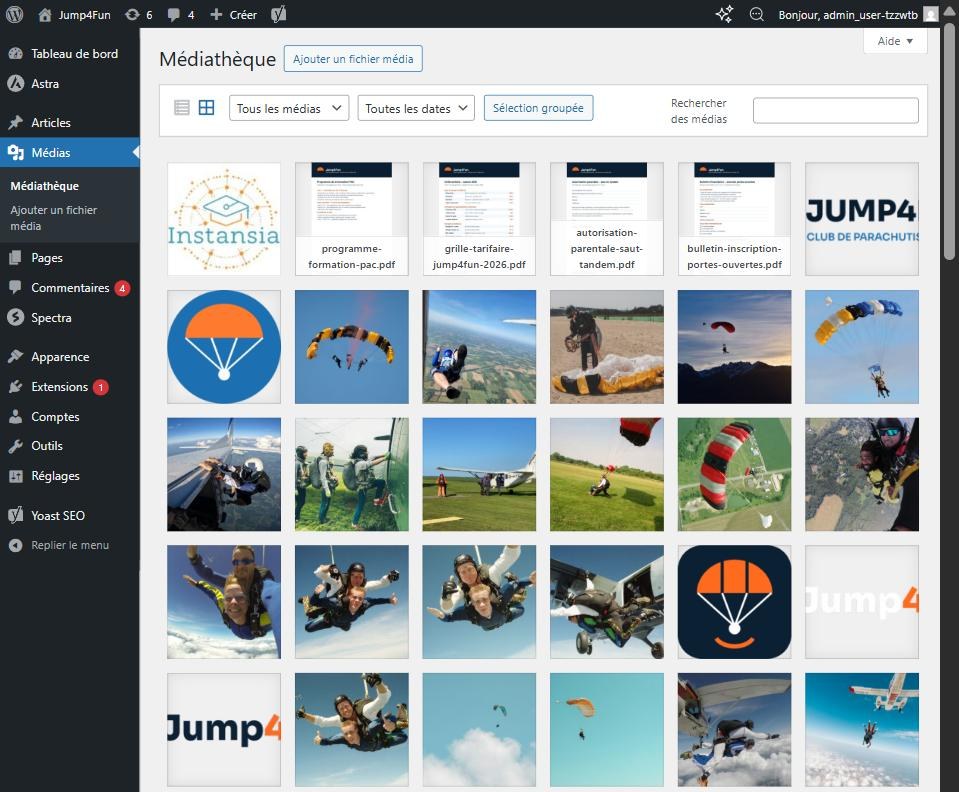Screen dimensions: 959x792
Task: Open the Extensions menu
Action: [70, 387]
